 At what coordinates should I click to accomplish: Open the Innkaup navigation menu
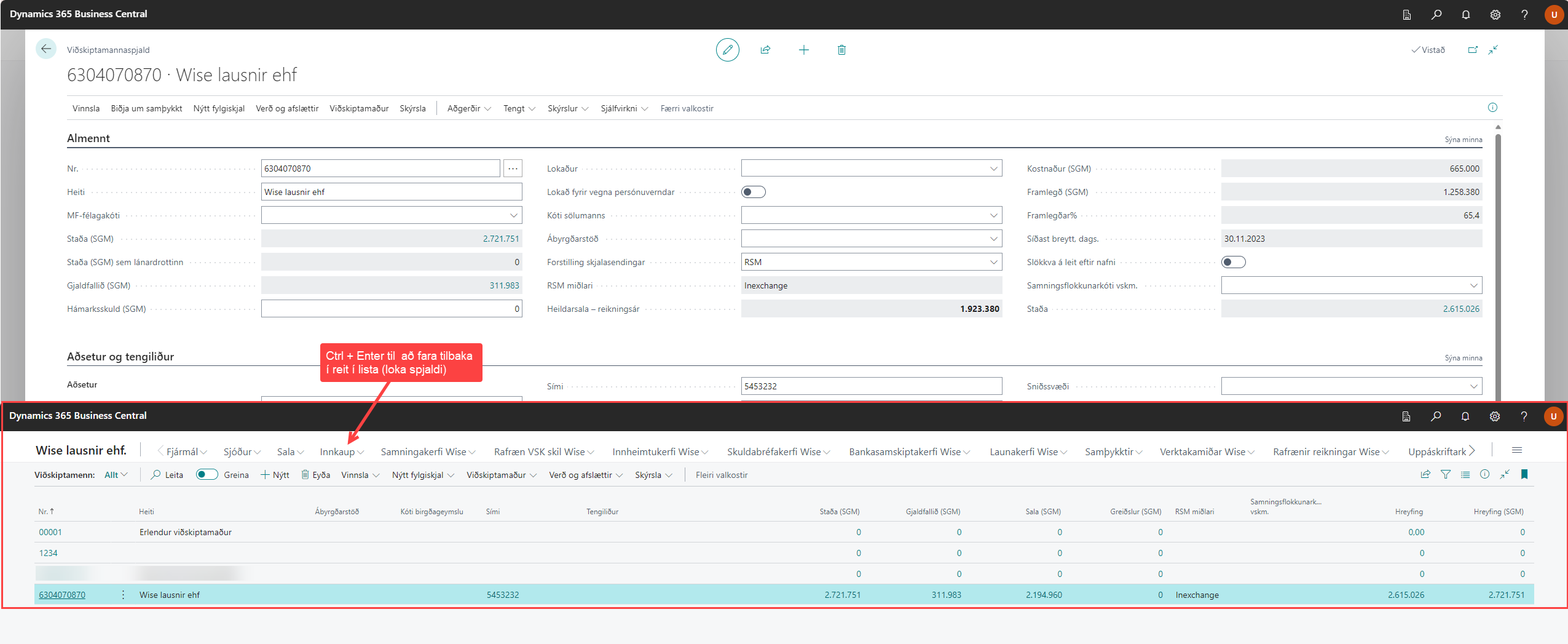pyautogui.click(x=342, y=451)
